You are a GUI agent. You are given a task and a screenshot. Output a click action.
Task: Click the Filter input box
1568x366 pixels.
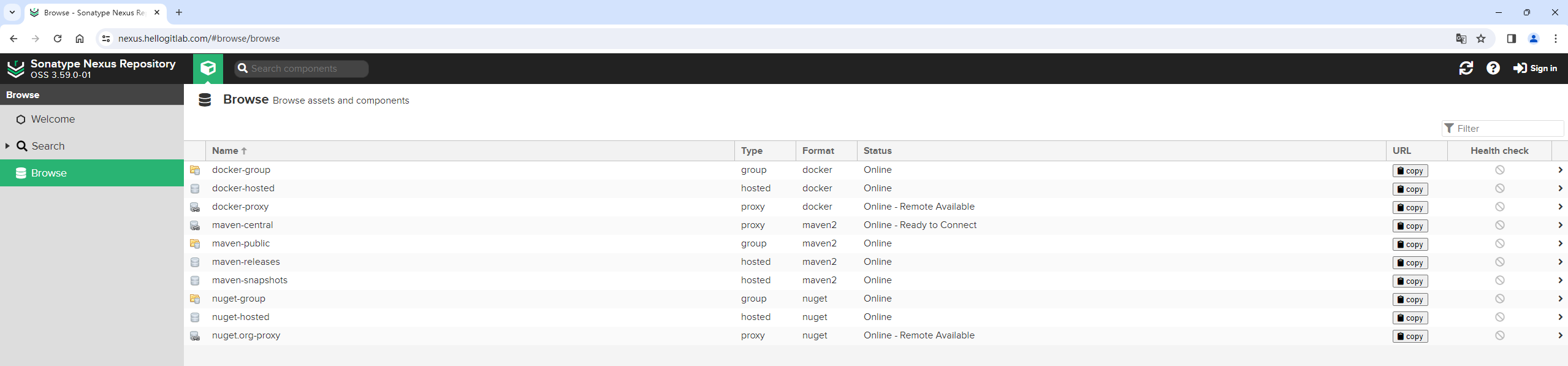[1502, 128]
